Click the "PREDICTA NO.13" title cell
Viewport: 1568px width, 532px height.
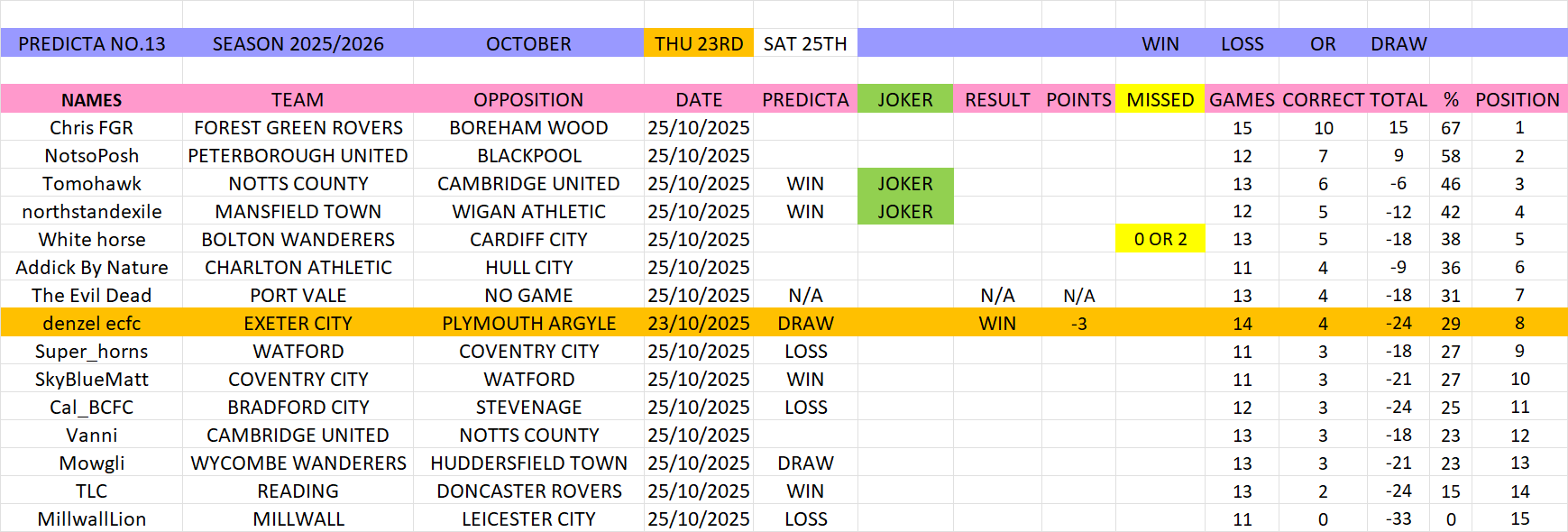pyautogui.click(x=92, y=43)
